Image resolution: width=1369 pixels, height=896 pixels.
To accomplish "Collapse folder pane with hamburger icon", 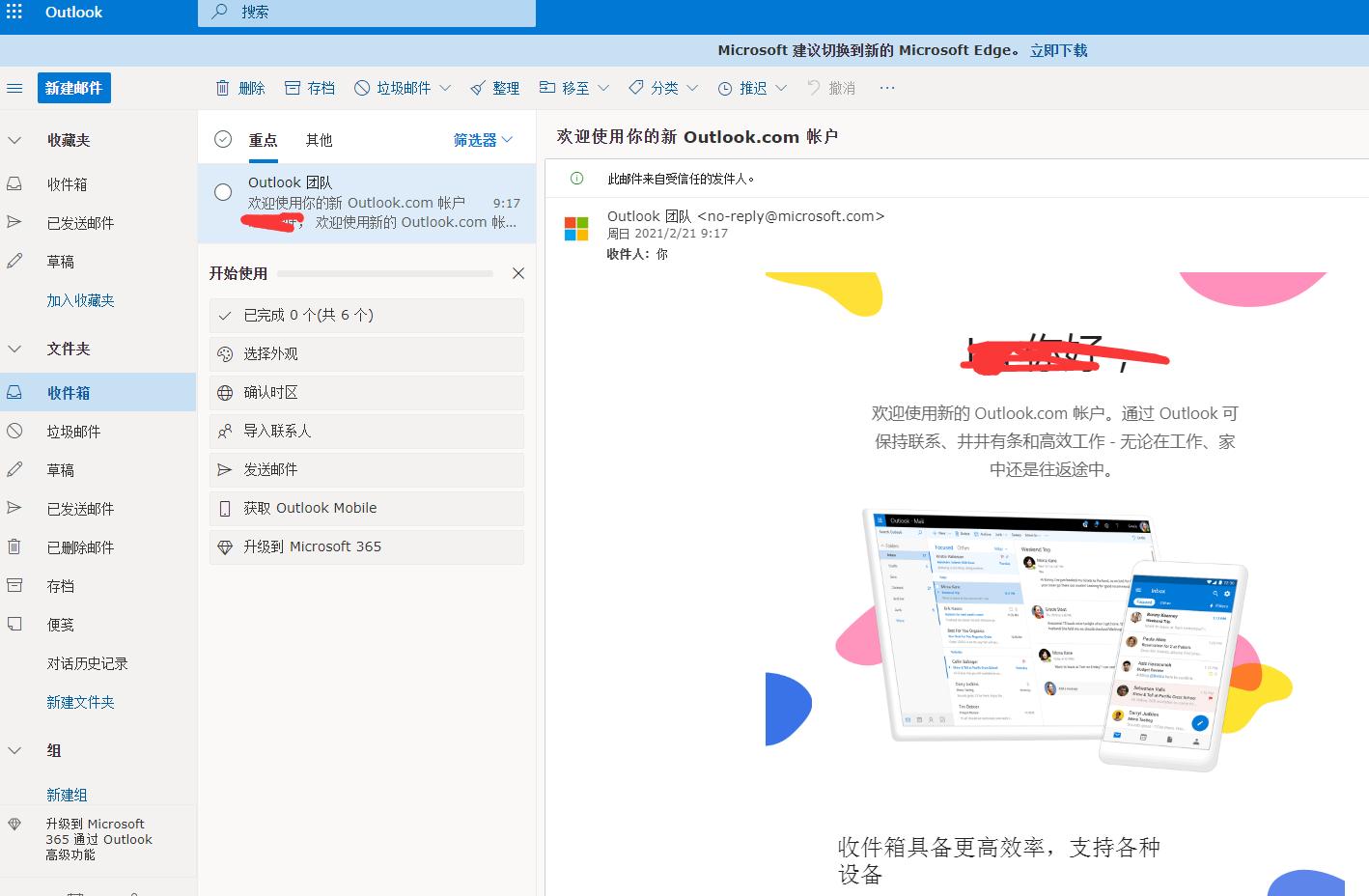I will [x=14, y=88].
